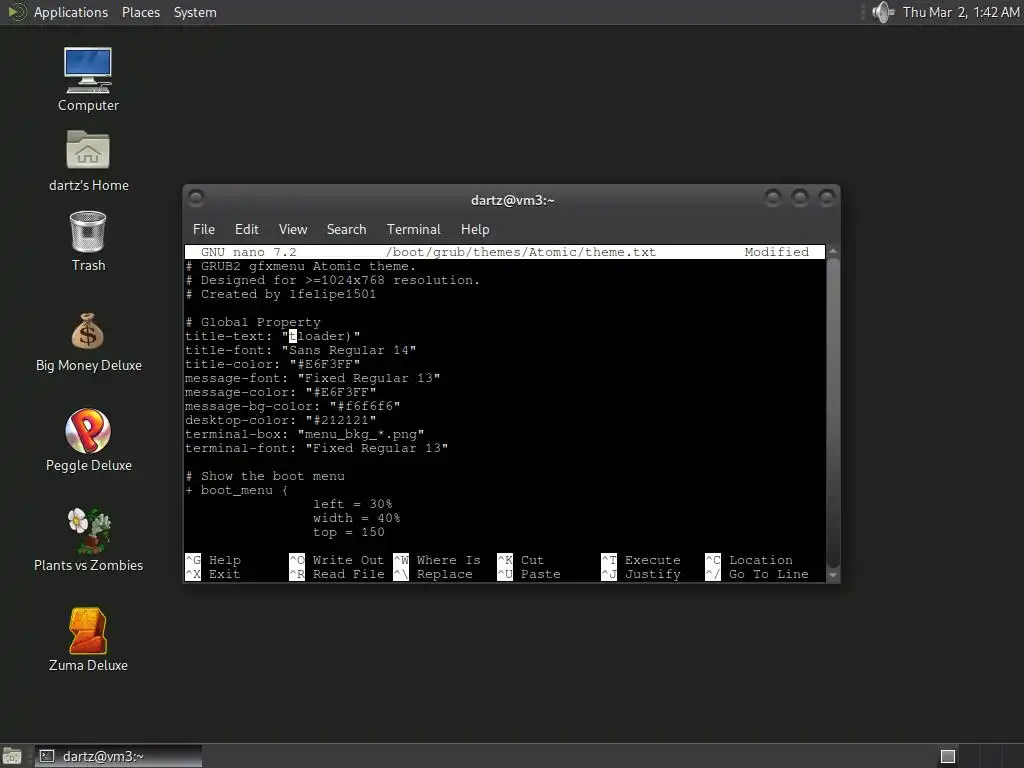Open the terminal View menu
Viewport: 1024px width, 768px height.
(x=293, y=229)
